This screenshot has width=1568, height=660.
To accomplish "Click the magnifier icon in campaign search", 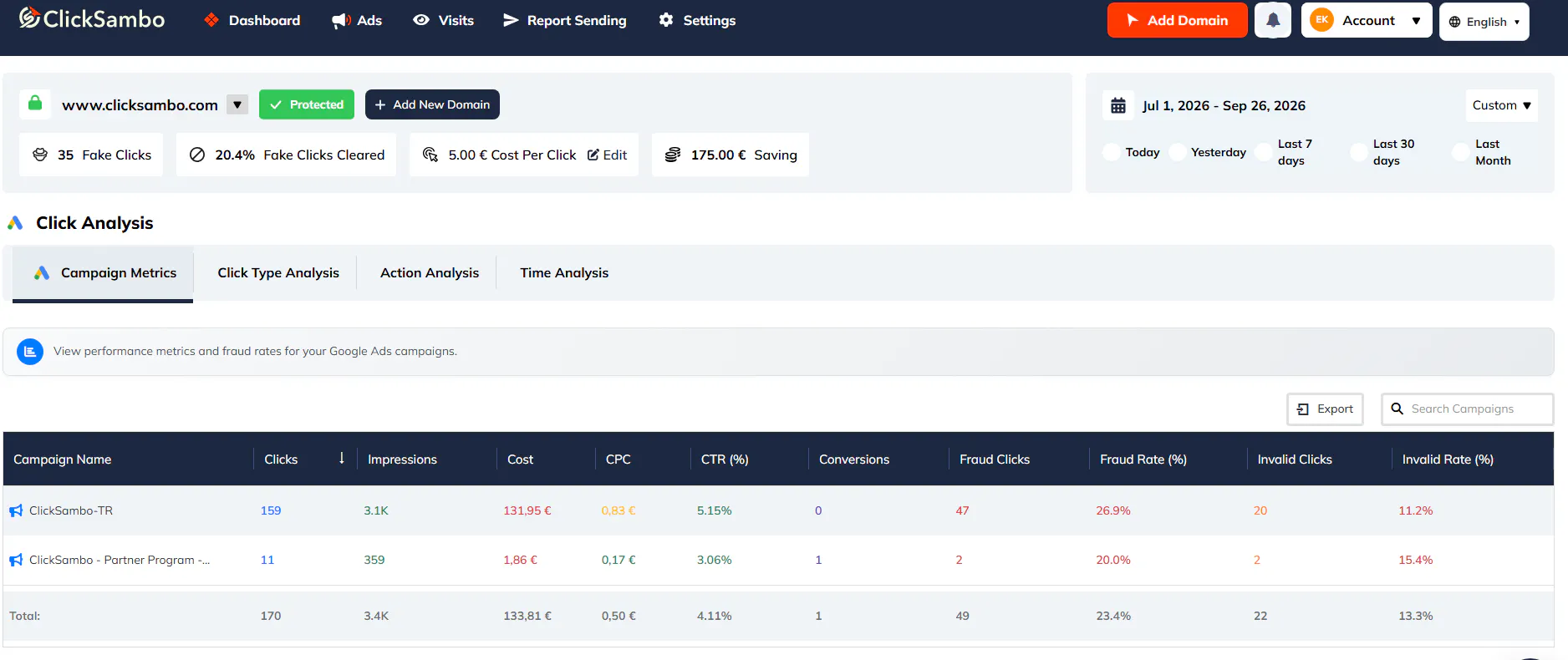I will tap(1397, 409).
